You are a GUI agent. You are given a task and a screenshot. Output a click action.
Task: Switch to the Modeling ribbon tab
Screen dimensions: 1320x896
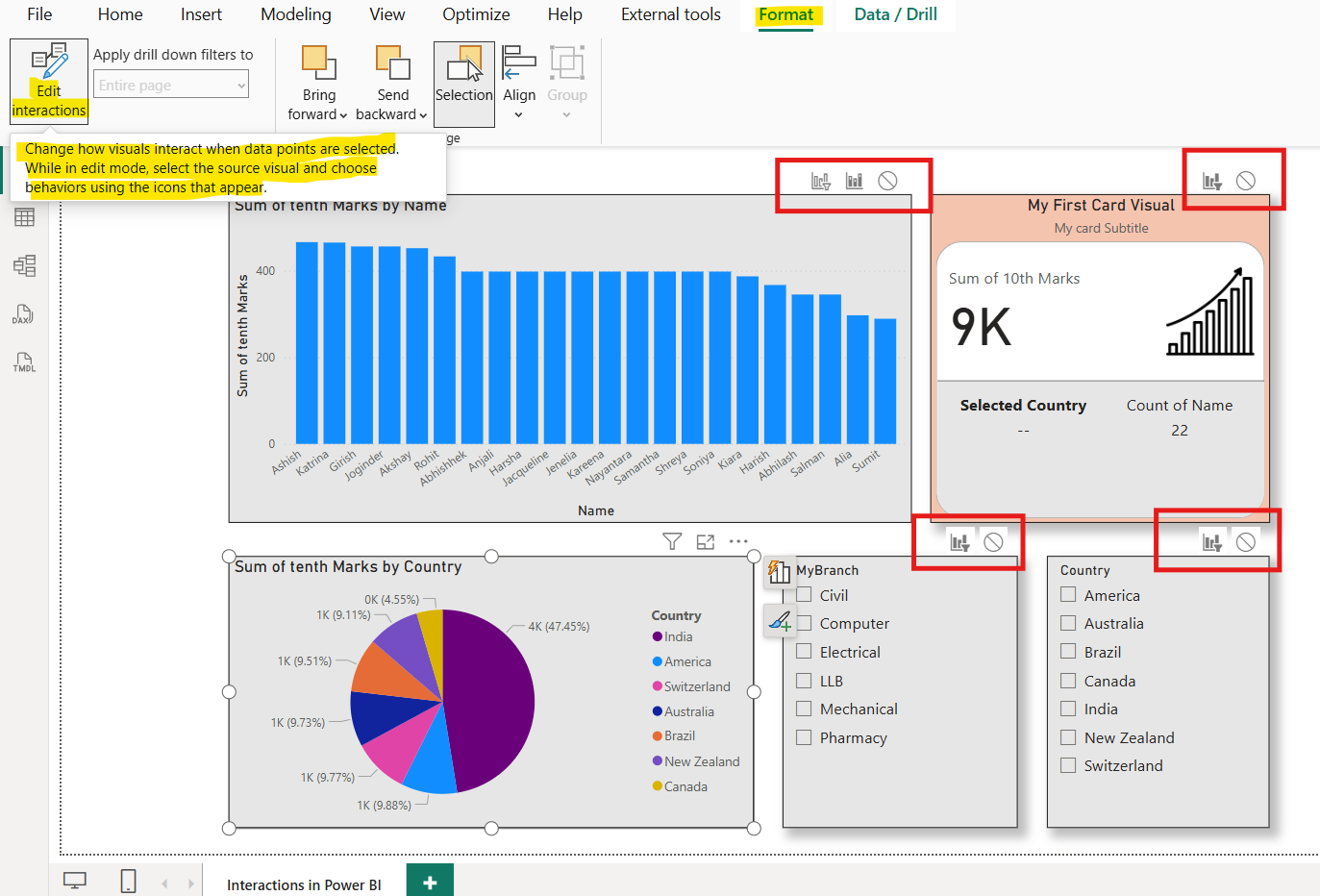295,14
